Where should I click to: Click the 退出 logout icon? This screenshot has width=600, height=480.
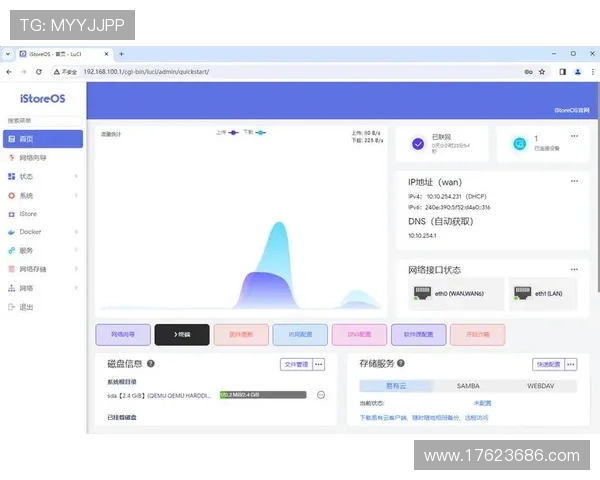[11, 307]
